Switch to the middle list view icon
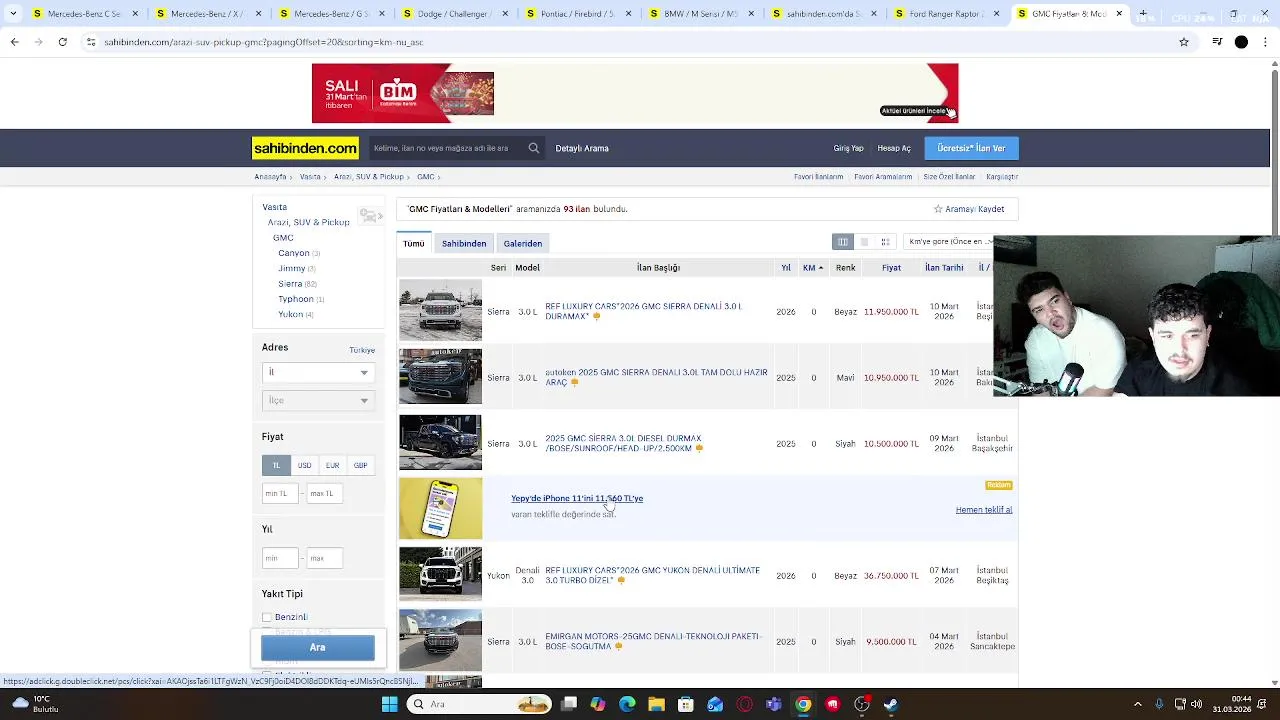This screenshot has height=720, width=1280. (864, 242)
